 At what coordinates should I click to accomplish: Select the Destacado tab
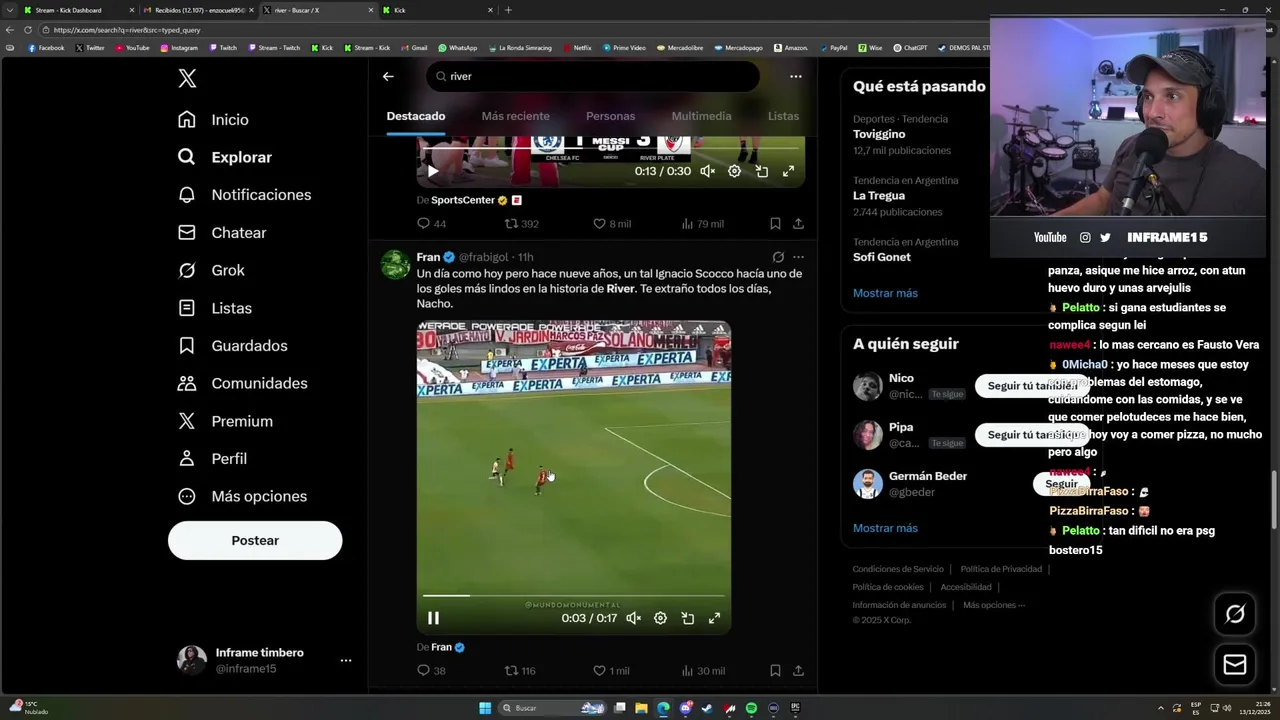pyautogui.click(x=416, y=116)
